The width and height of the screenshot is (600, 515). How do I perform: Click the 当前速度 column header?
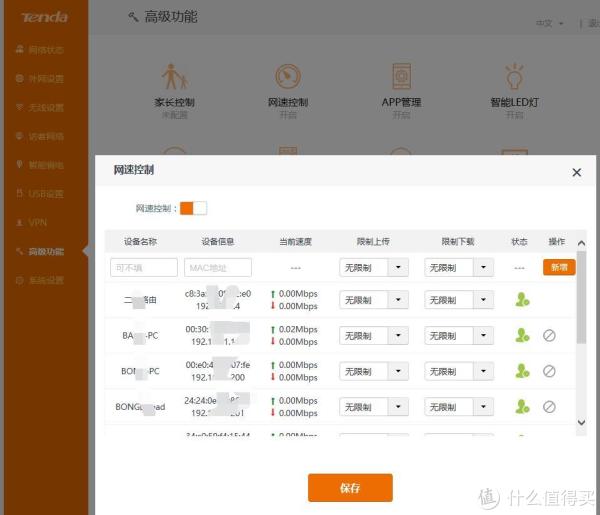(x=295, y=241)
